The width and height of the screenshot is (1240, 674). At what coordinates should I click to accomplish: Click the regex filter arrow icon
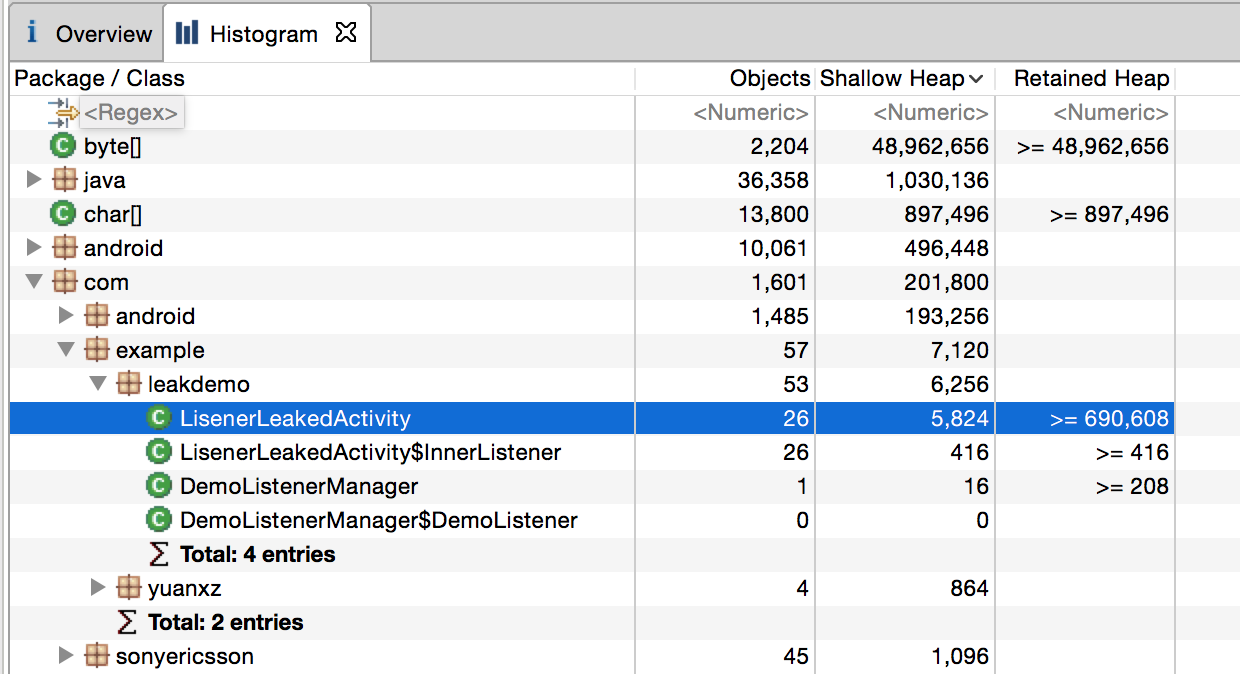(x=62, y=112)
